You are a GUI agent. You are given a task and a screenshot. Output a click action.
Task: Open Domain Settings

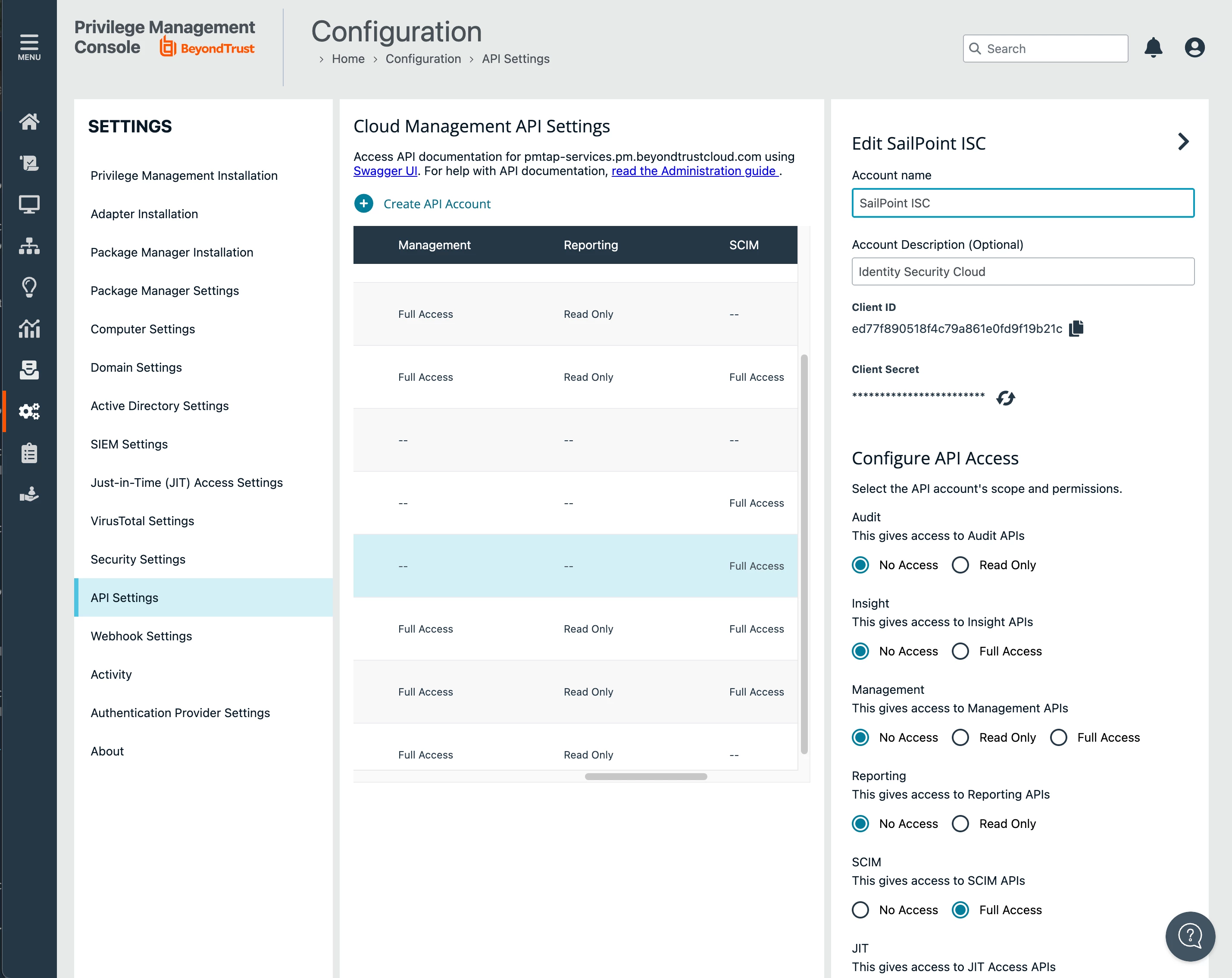click(136, 367)
